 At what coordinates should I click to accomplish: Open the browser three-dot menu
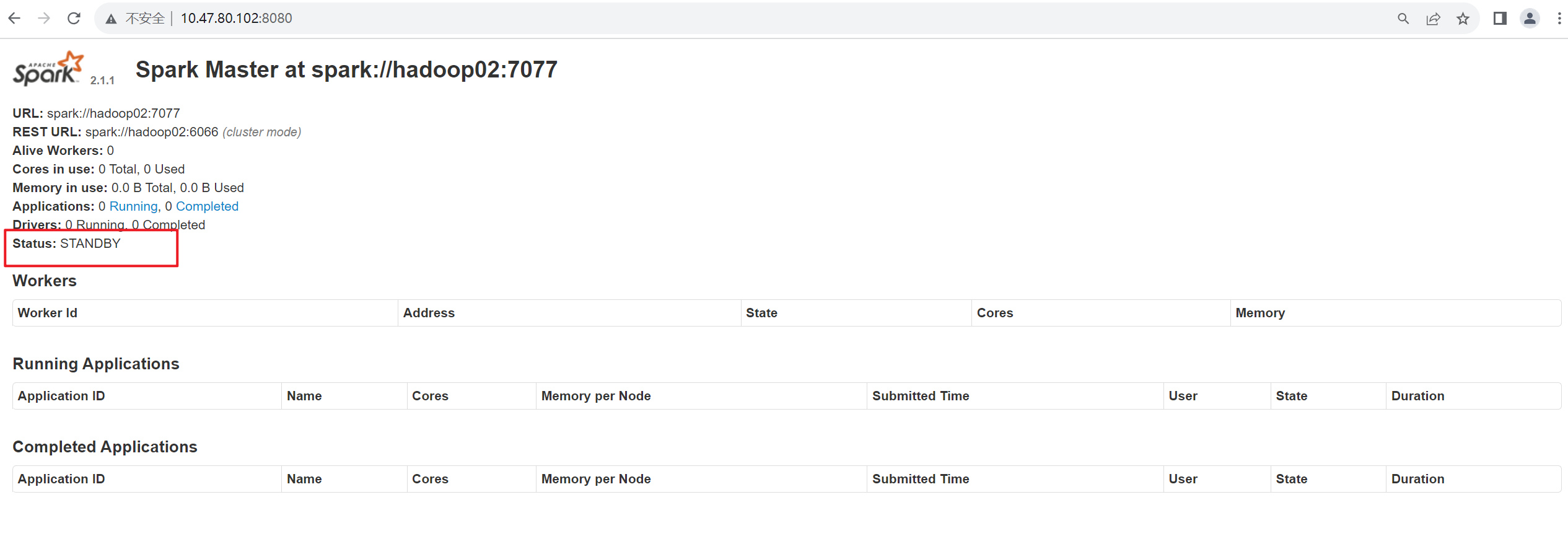1559,19
